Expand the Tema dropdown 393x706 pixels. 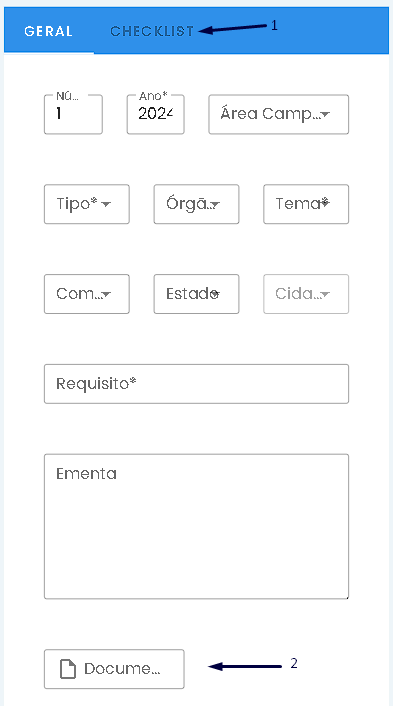click(306, 204)
